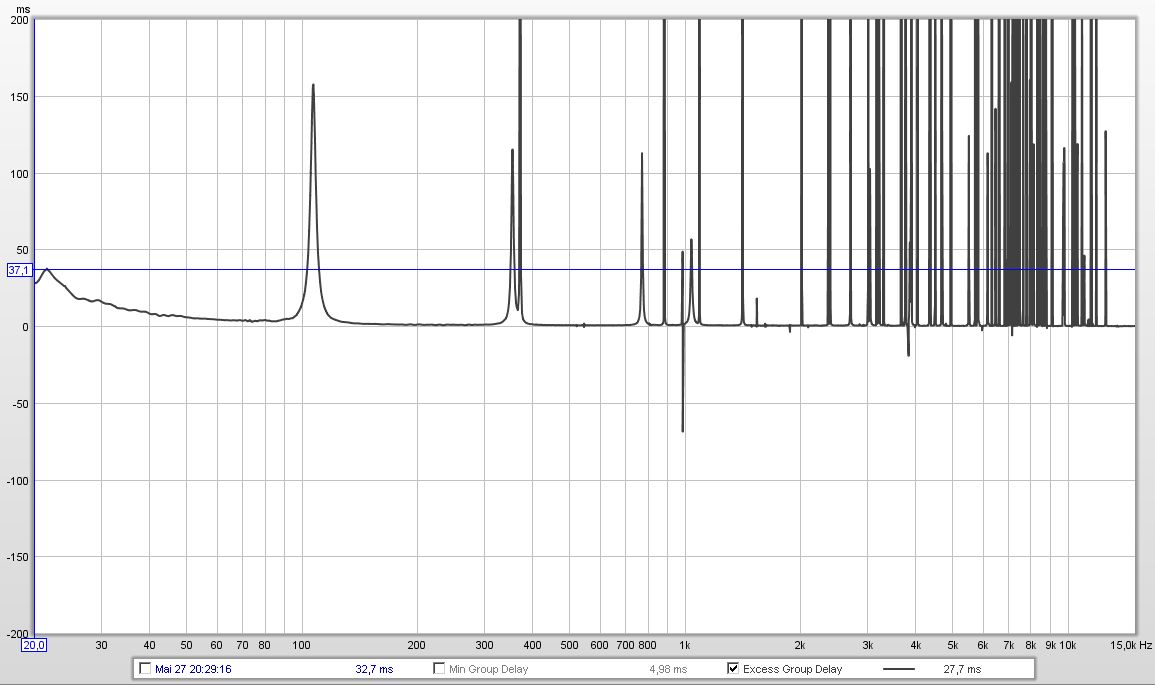Click the 300 Hz frequency axis label
The image size is (1155, 685).
click(484, 645)
